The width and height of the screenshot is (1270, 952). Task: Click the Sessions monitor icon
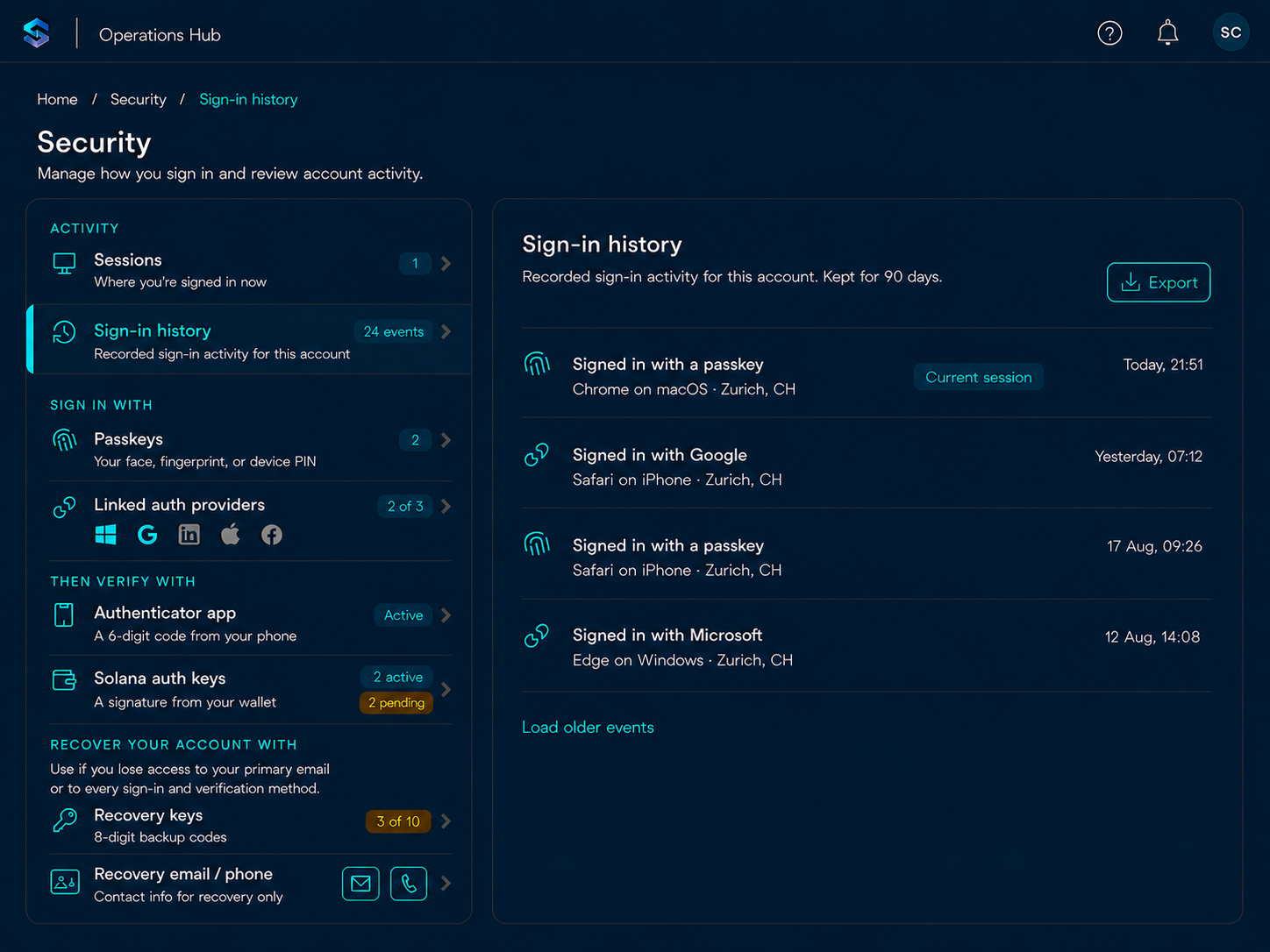[x=64, y=263]
